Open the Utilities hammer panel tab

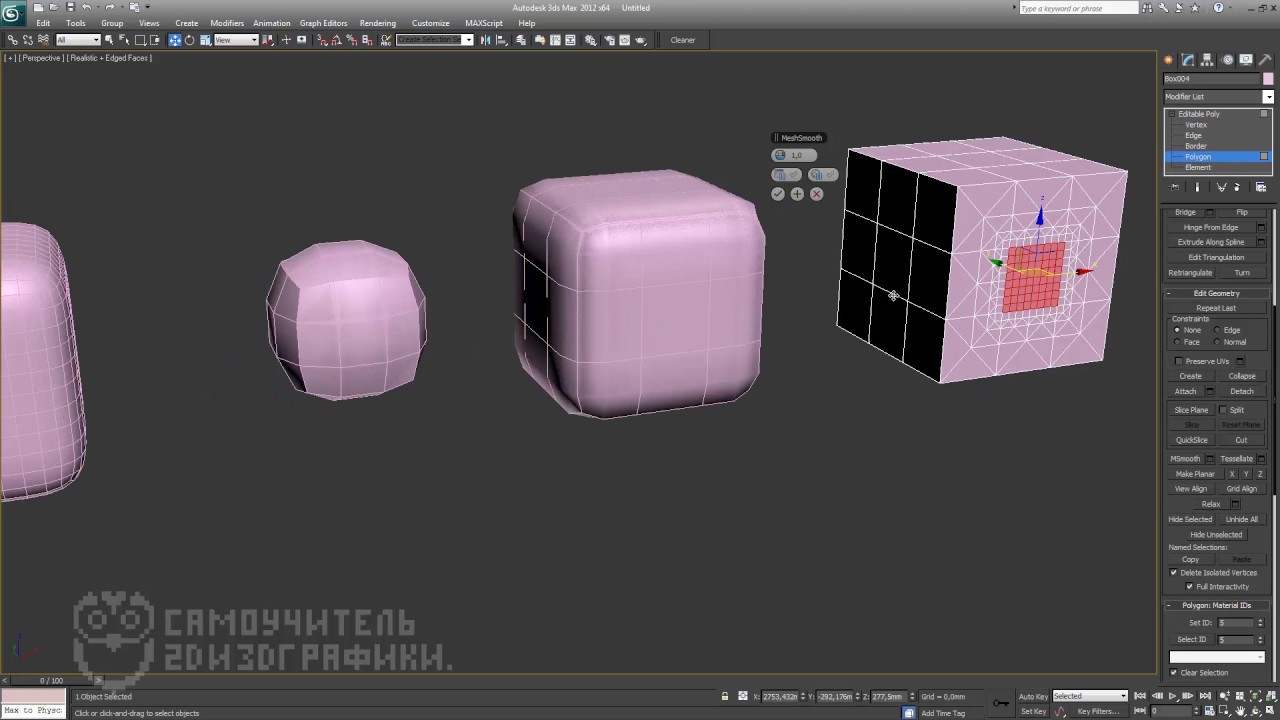click(1265, 60)
